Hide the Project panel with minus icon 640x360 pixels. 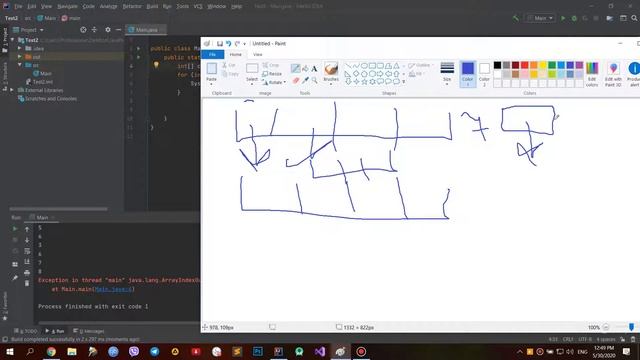[118, 30]
